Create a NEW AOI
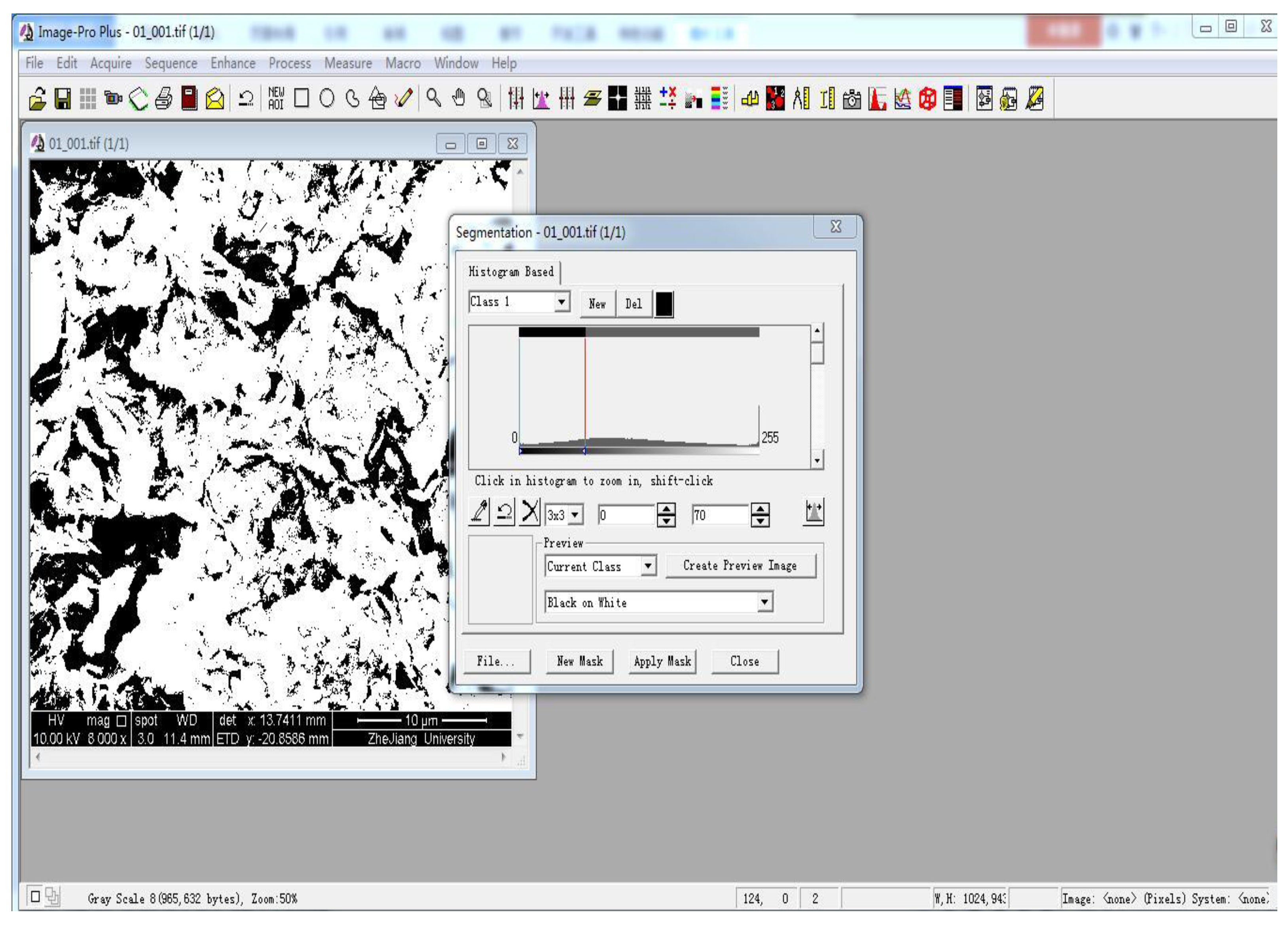1288x929 pixels. (x=277, y=99)
